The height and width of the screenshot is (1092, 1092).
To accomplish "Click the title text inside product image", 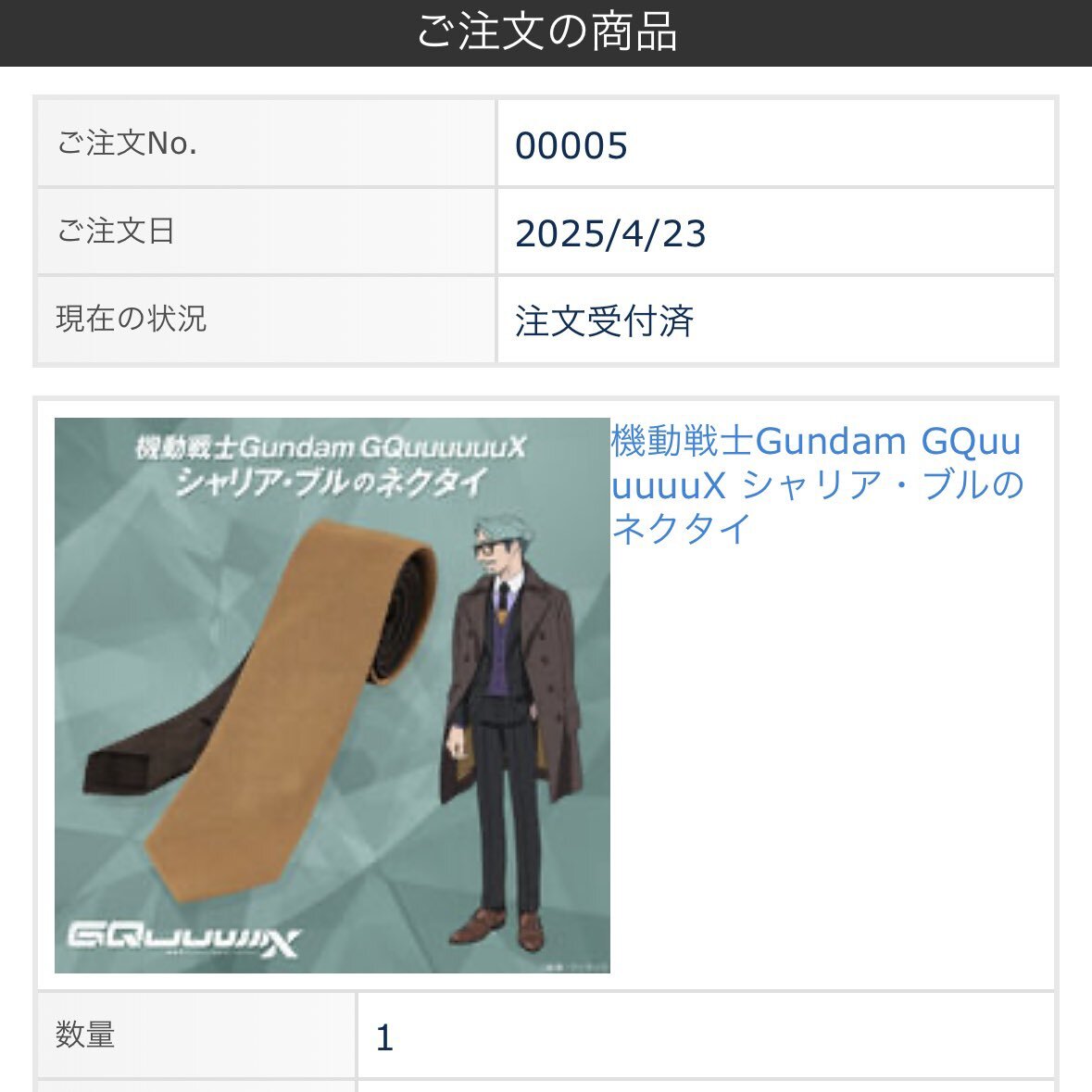I will 331,464.
